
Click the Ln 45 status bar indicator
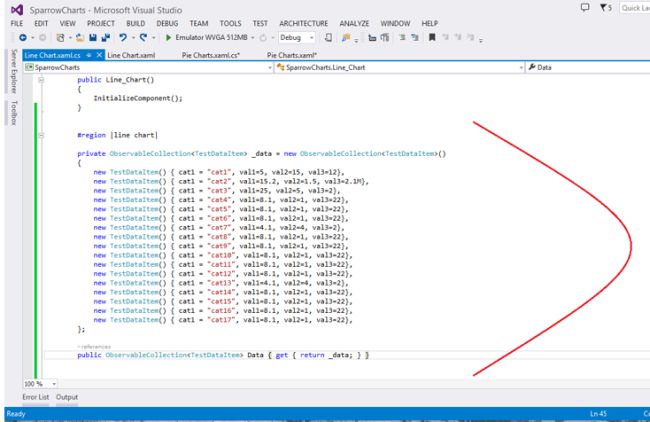point(598,414)
